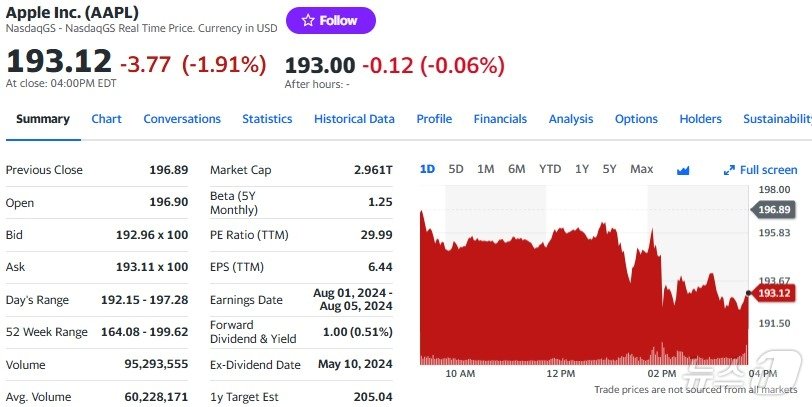This screenshot has width=812, height=407.
Task: Open the Conversations tab
Action: point(182,119)
